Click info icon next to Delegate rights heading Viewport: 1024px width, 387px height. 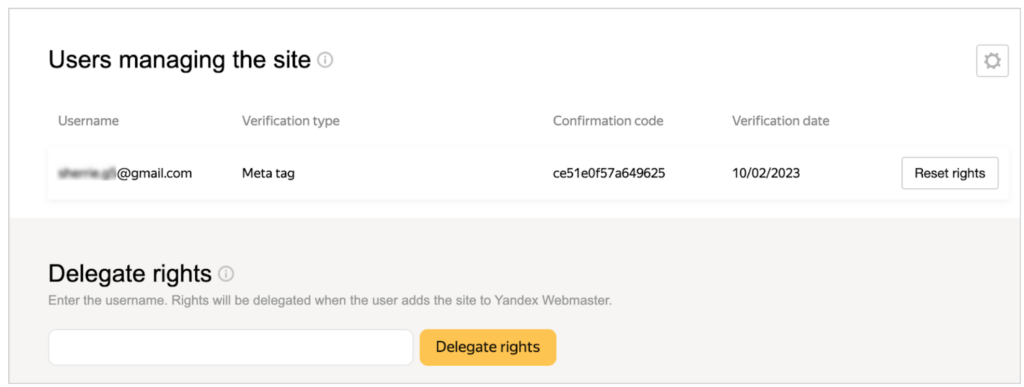(x=226, y=274)
